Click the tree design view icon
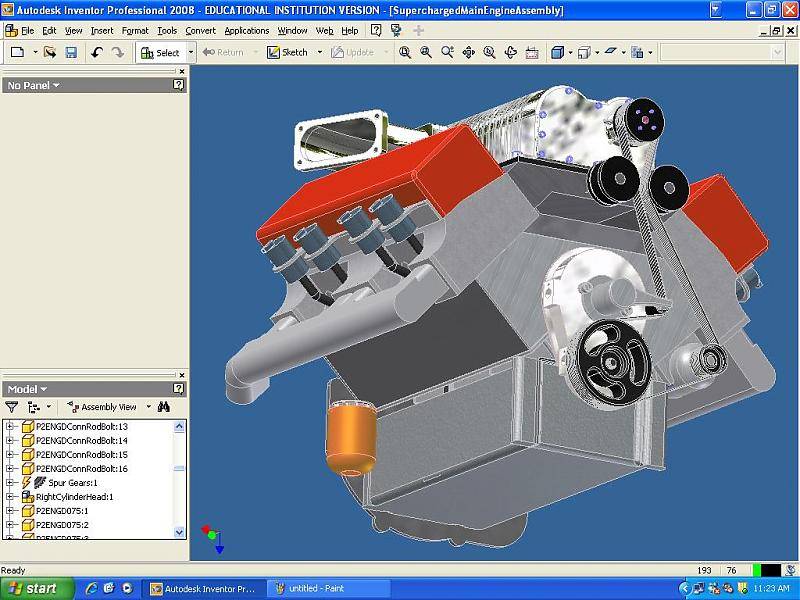This screenshot has height=600, width=800. [x=34, y=407]
